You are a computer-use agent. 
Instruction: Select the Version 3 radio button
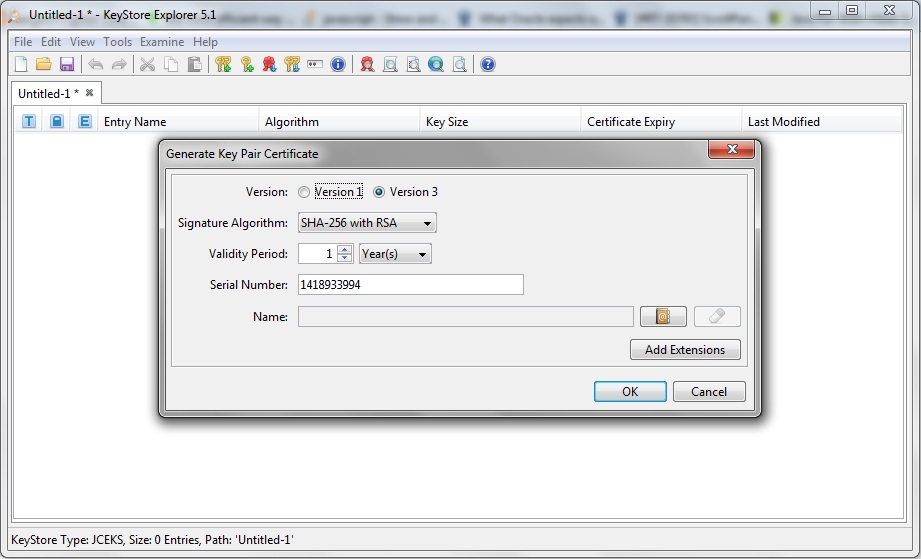click(x=379, y=192)
